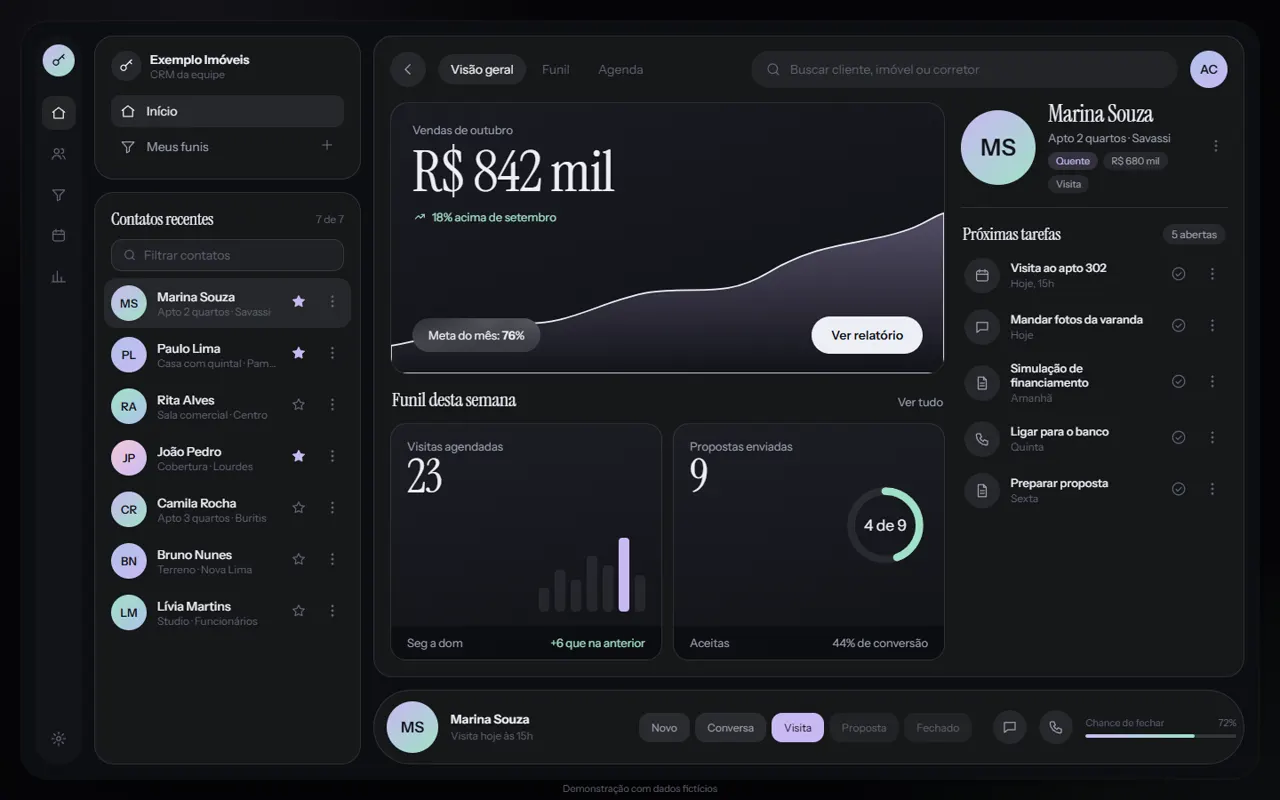
Task: Open the calendar icon in the left rail
Action: click(x=59, y=236)
